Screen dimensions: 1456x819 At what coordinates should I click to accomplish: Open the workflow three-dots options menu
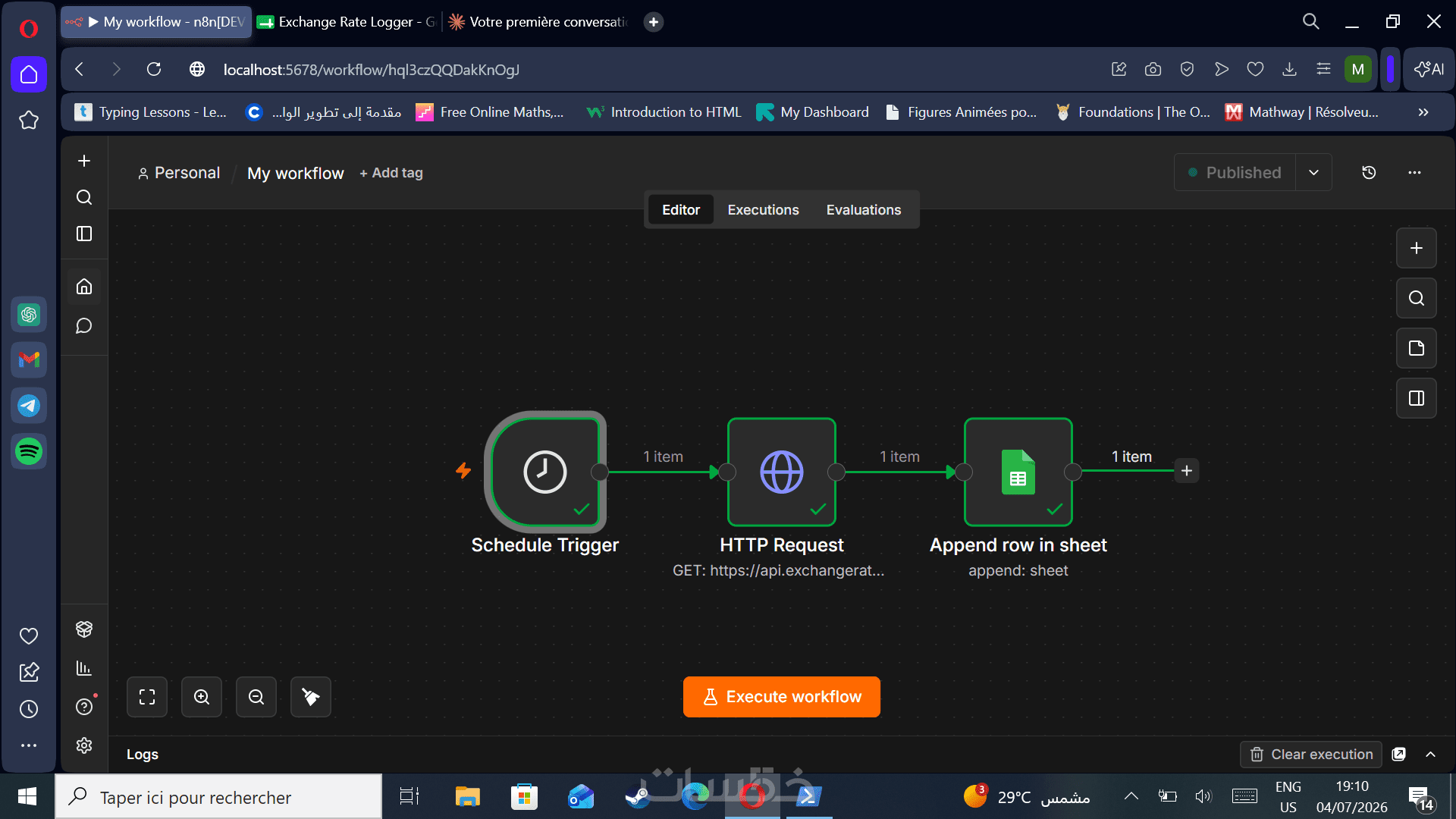pyautogui.click(x=1414, y=173)
